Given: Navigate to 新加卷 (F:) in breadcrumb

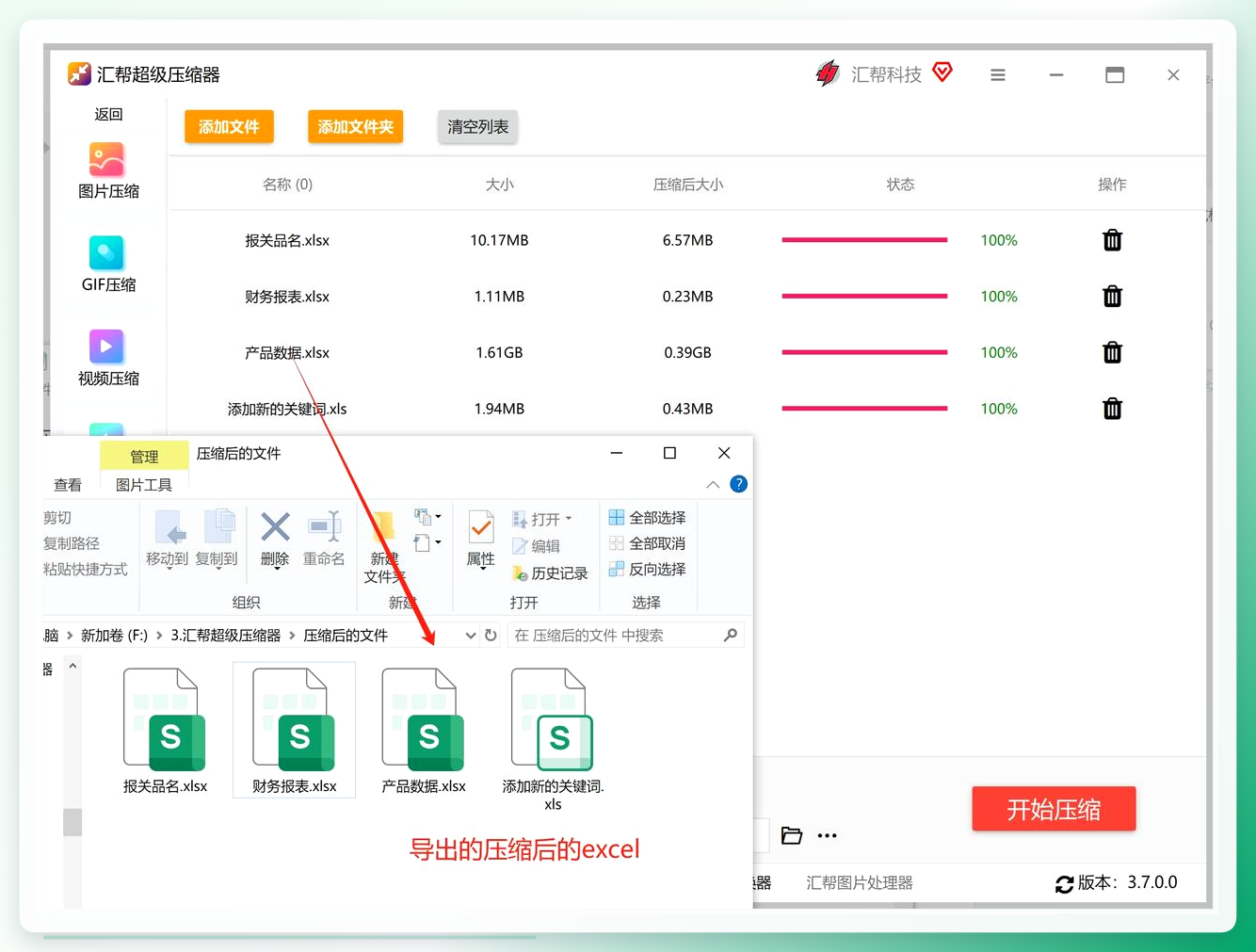Looking at the screenshot, I should click(114, 636).
